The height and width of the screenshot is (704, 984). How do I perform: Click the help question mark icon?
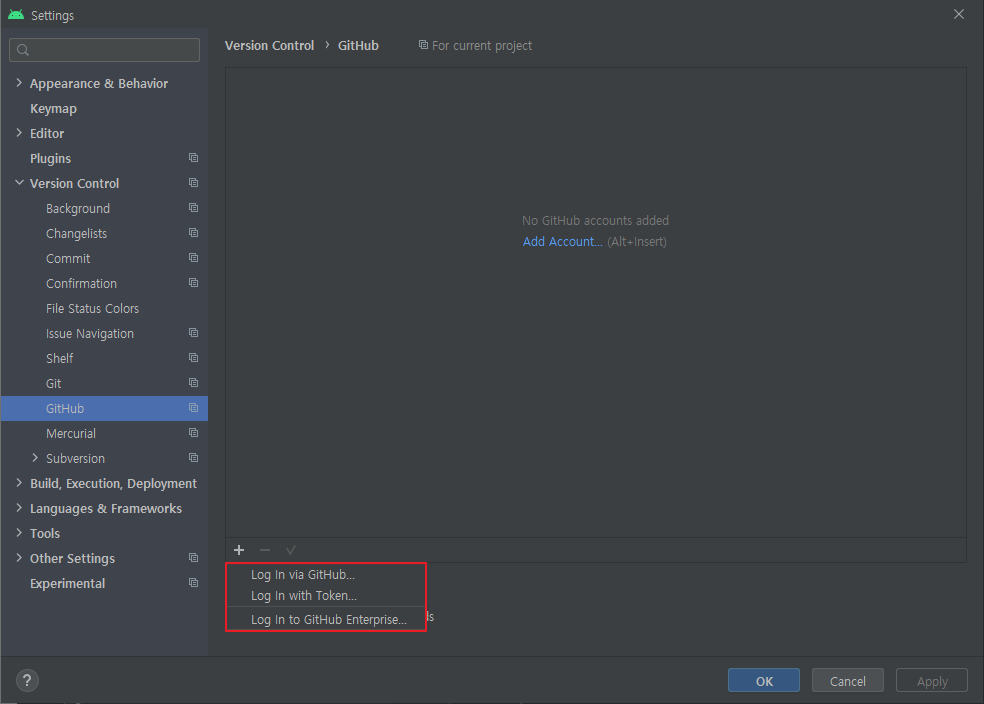click(27, 681)
